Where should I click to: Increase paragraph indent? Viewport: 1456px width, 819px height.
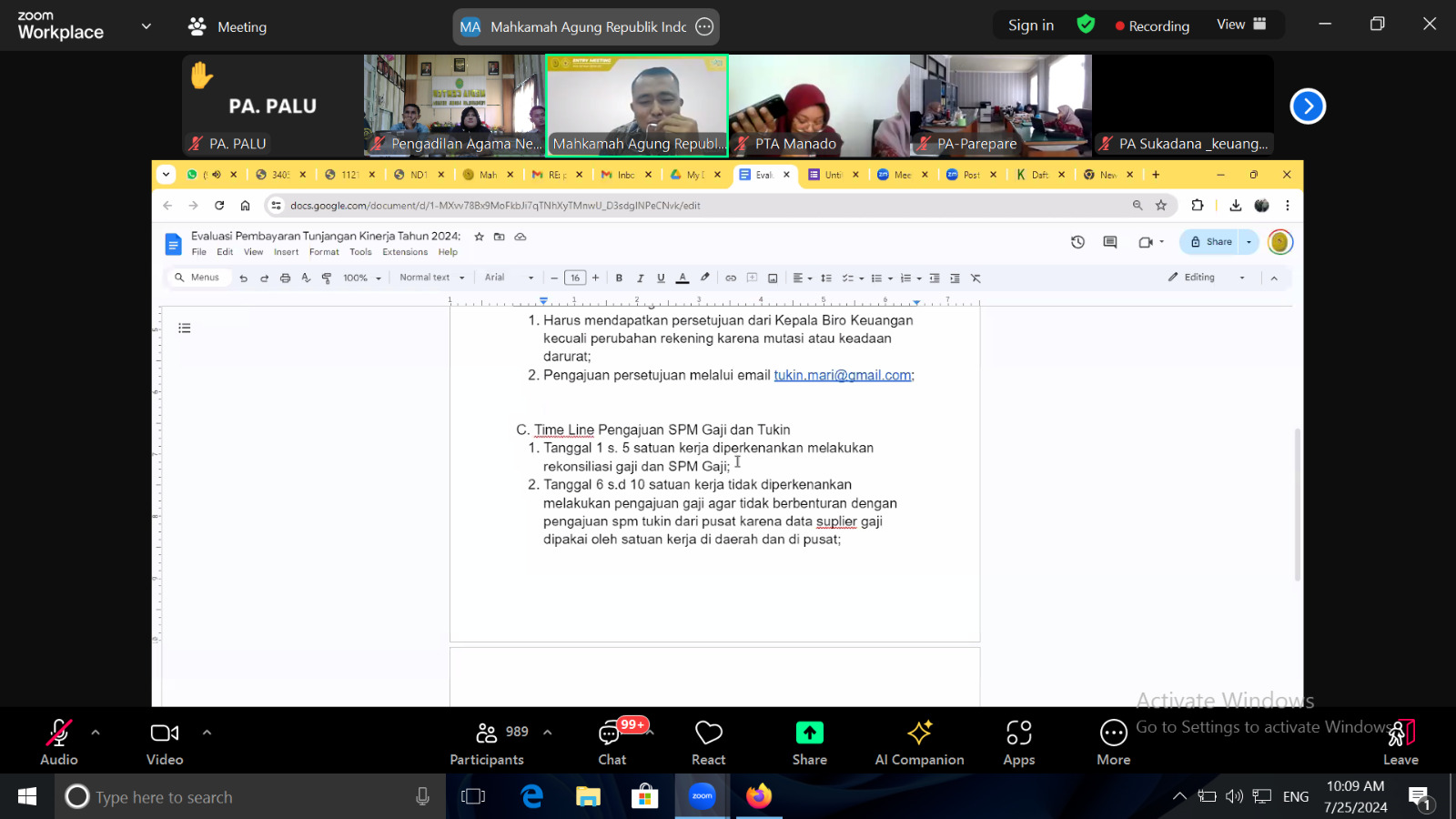[955, 278]
